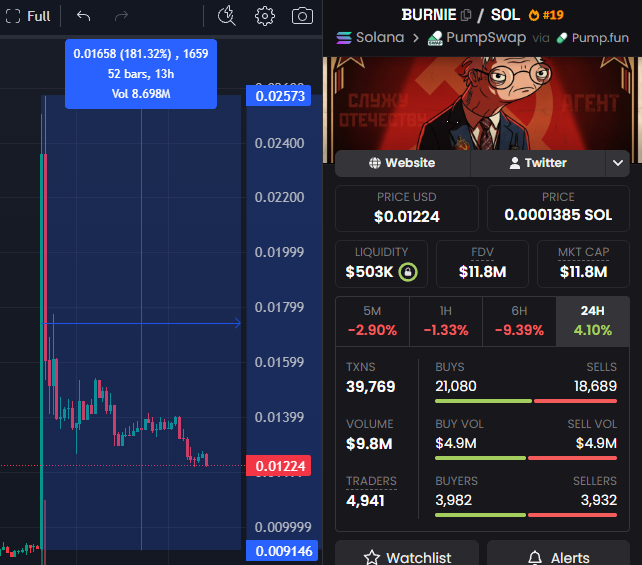The width and height of the screenshot is (642, 565).
Task: Redo the chart action
Action: coord(121,16)
